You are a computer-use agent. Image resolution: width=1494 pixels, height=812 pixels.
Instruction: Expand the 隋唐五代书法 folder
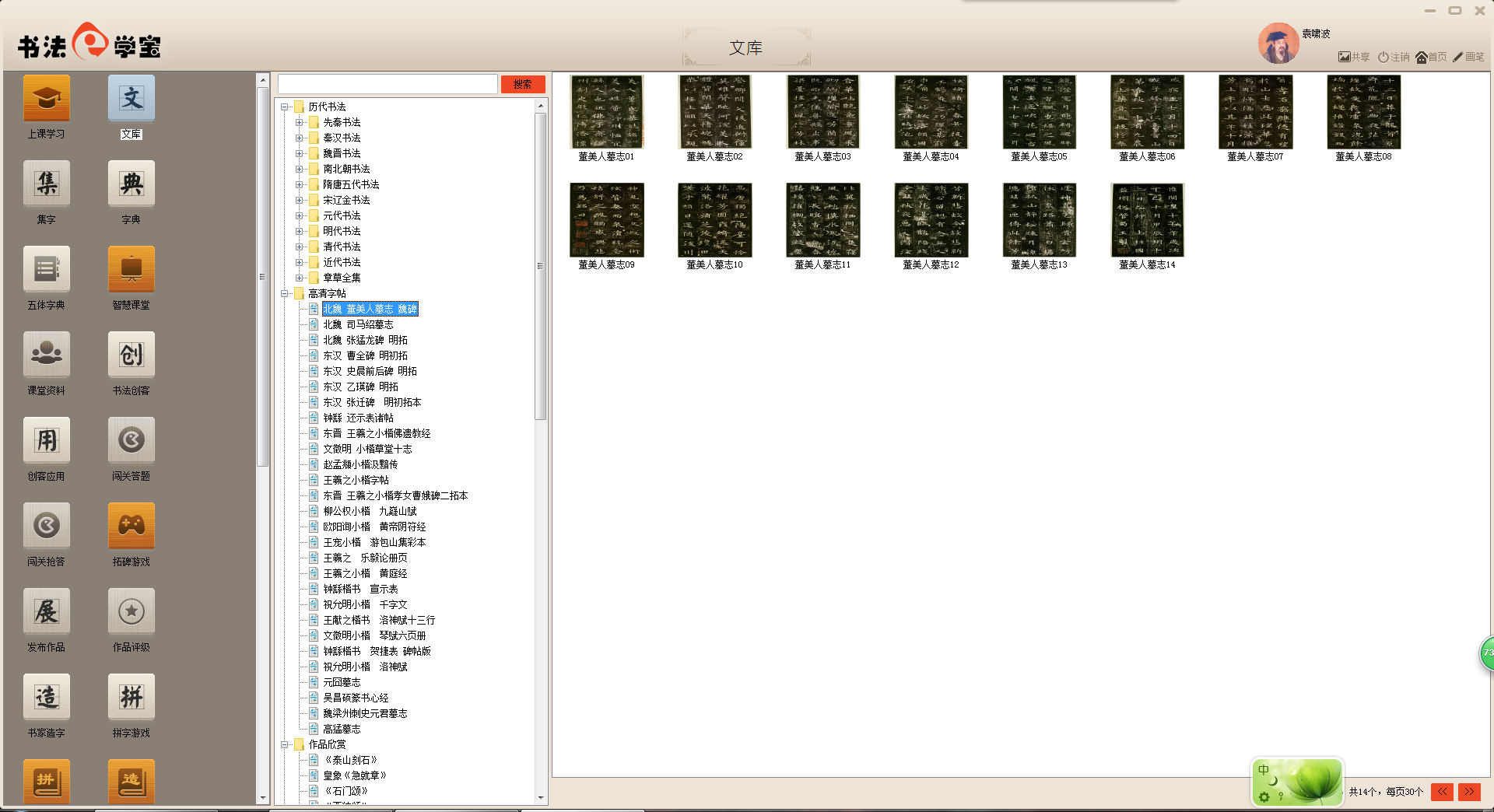(x=300, y=185)
